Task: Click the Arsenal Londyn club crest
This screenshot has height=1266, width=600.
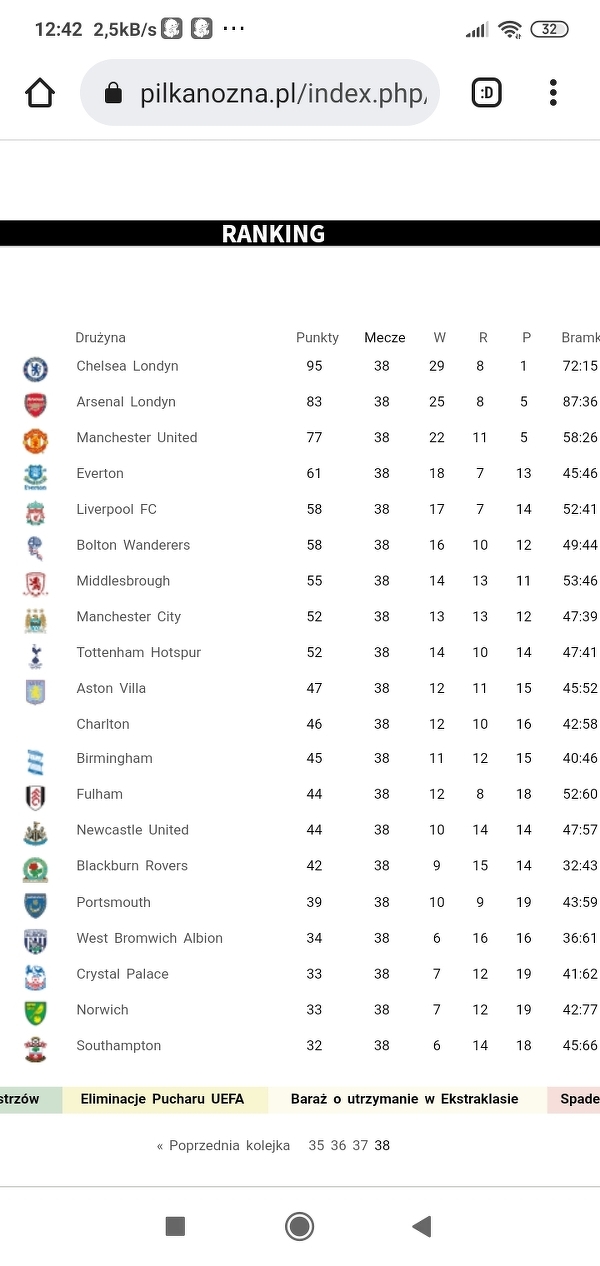Action: click(x=35, y=404)
